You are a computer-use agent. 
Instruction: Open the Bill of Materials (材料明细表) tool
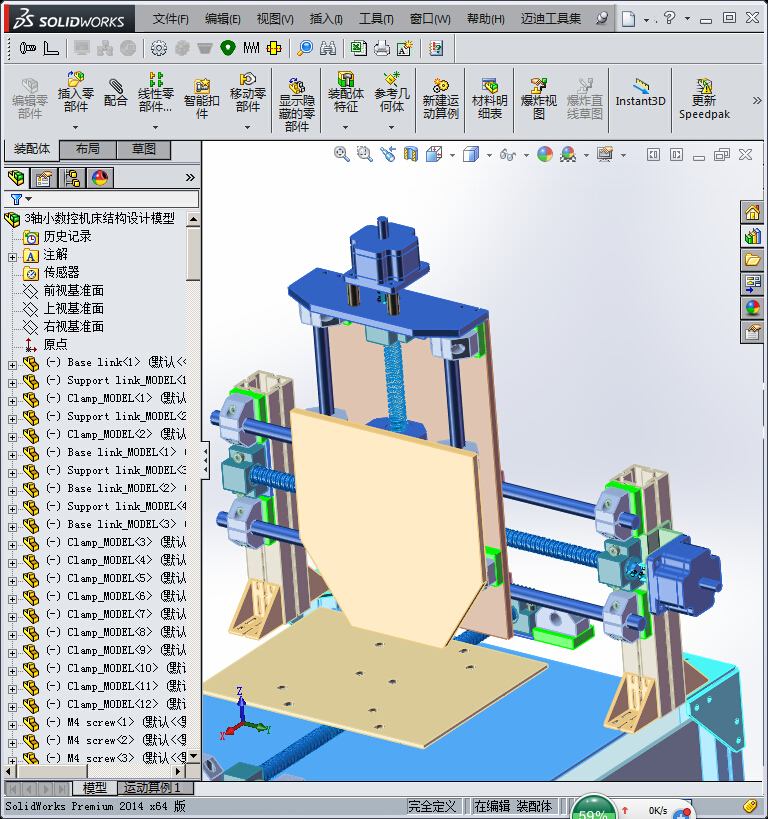point(490,98)
